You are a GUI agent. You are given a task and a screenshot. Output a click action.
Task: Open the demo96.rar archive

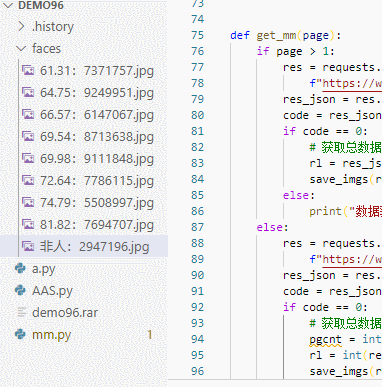(65, 313)
